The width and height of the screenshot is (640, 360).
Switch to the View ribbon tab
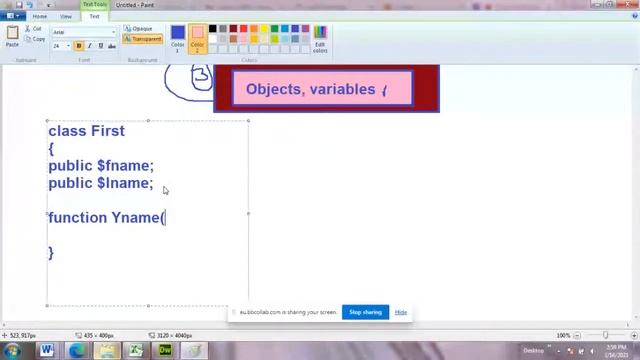66,16
